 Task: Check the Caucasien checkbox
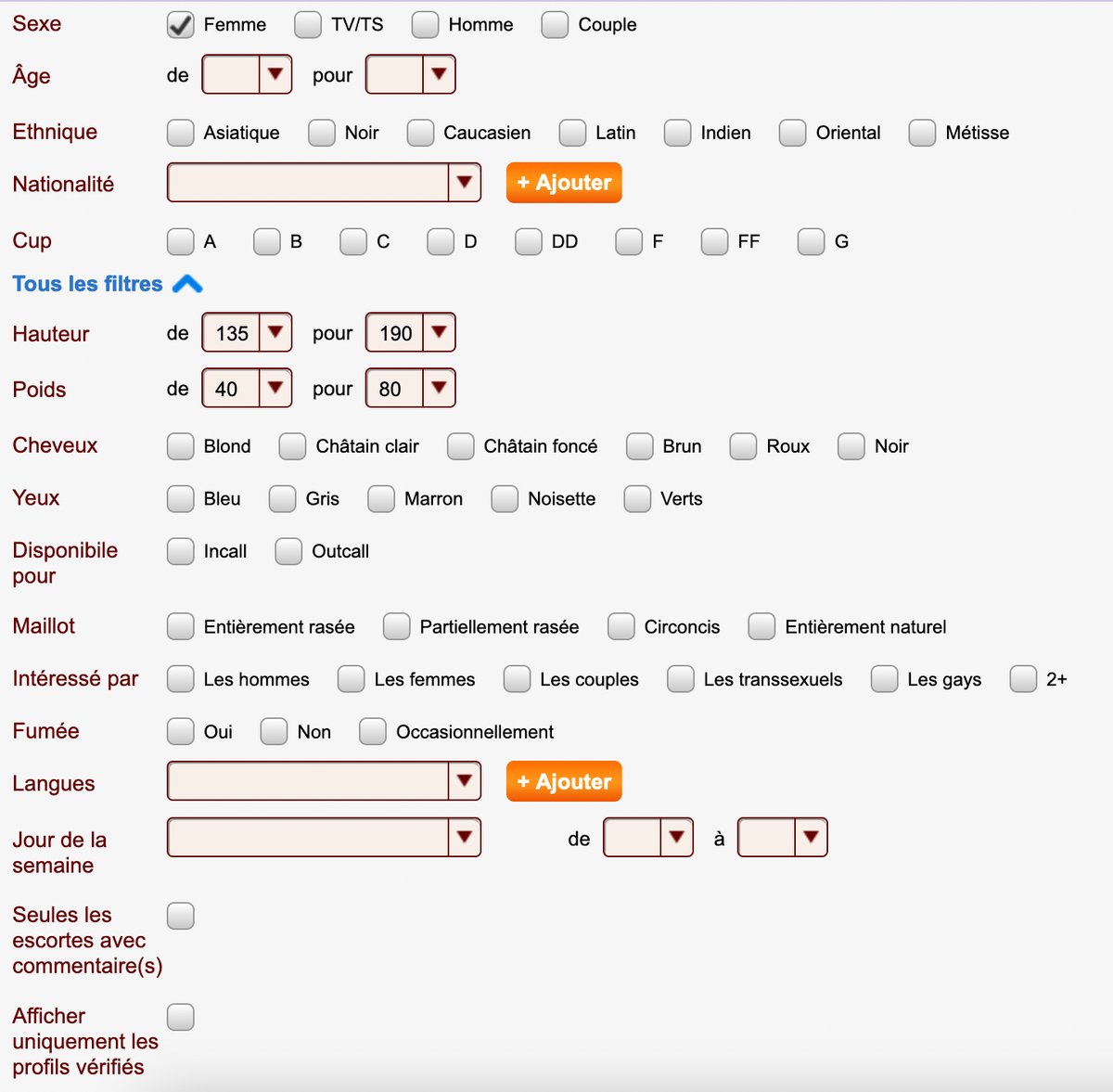point(420,133)
